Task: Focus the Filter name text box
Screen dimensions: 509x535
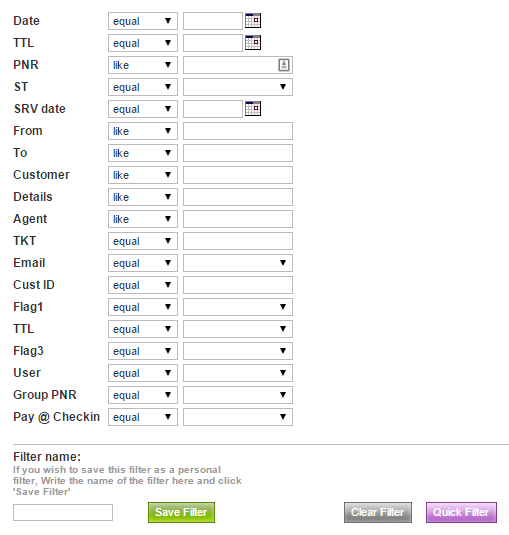Action: [63, 512]
